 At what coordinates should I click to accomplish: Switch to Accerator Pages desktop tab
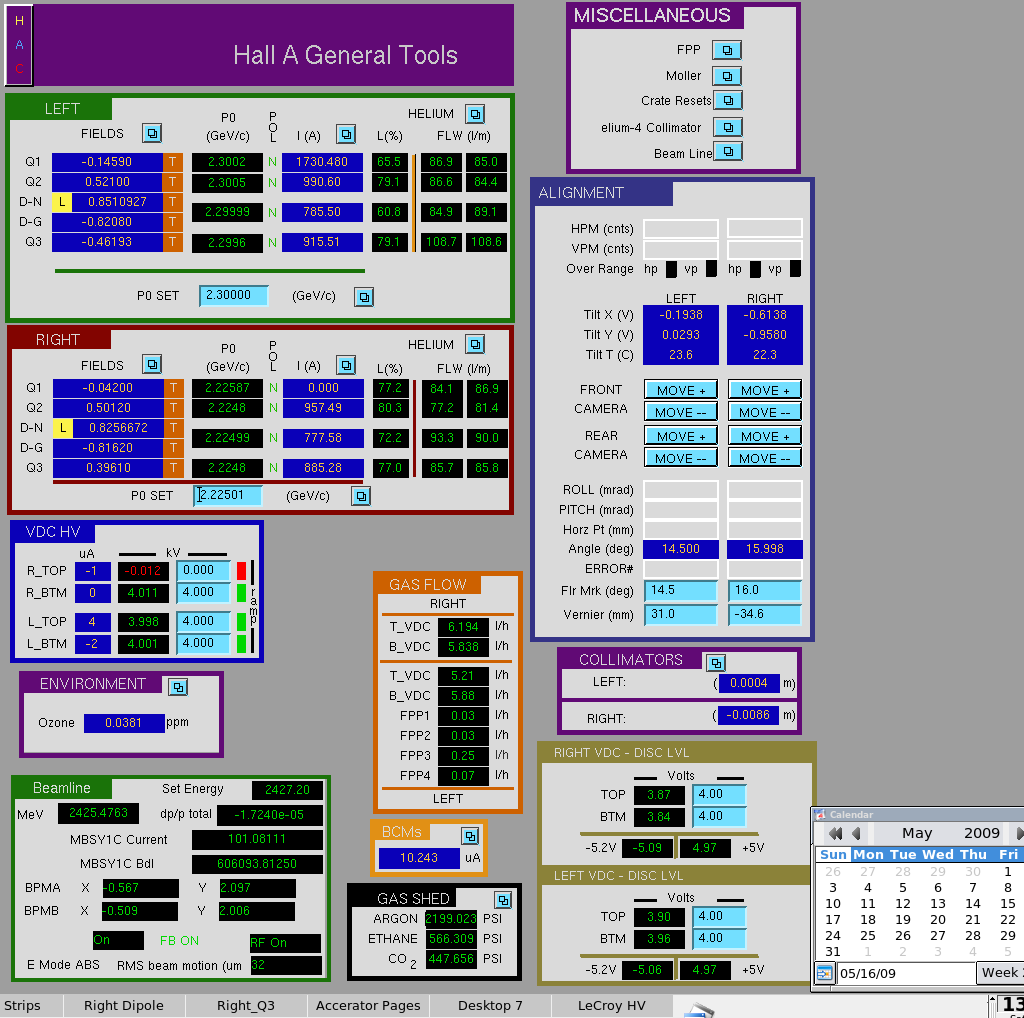(368, 1006)
